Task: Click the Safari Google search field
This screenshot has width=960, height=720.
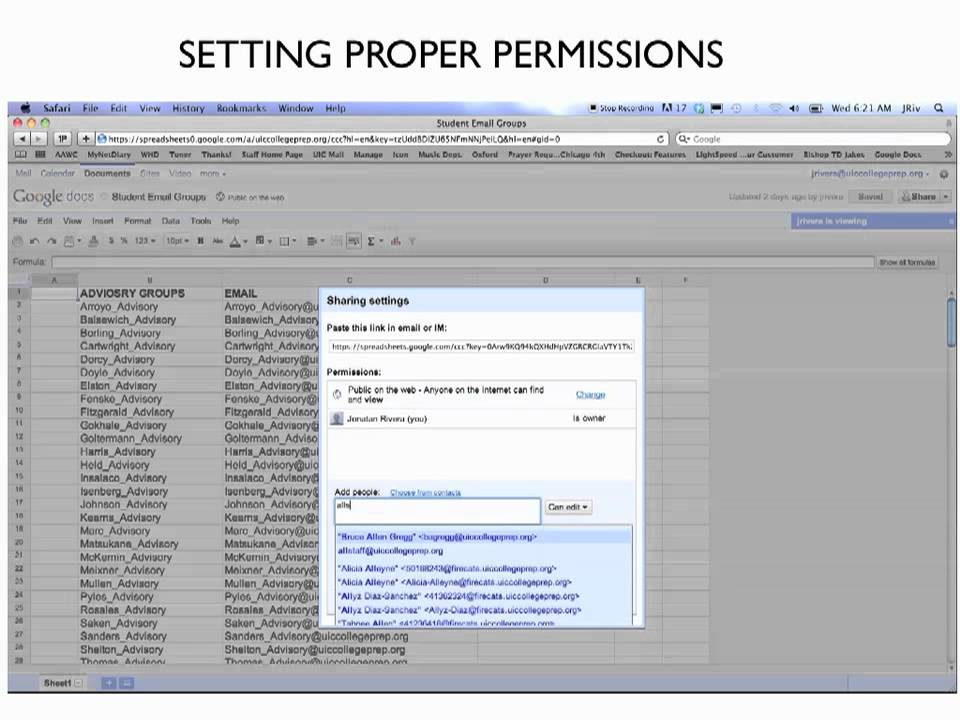Action: 812,139
